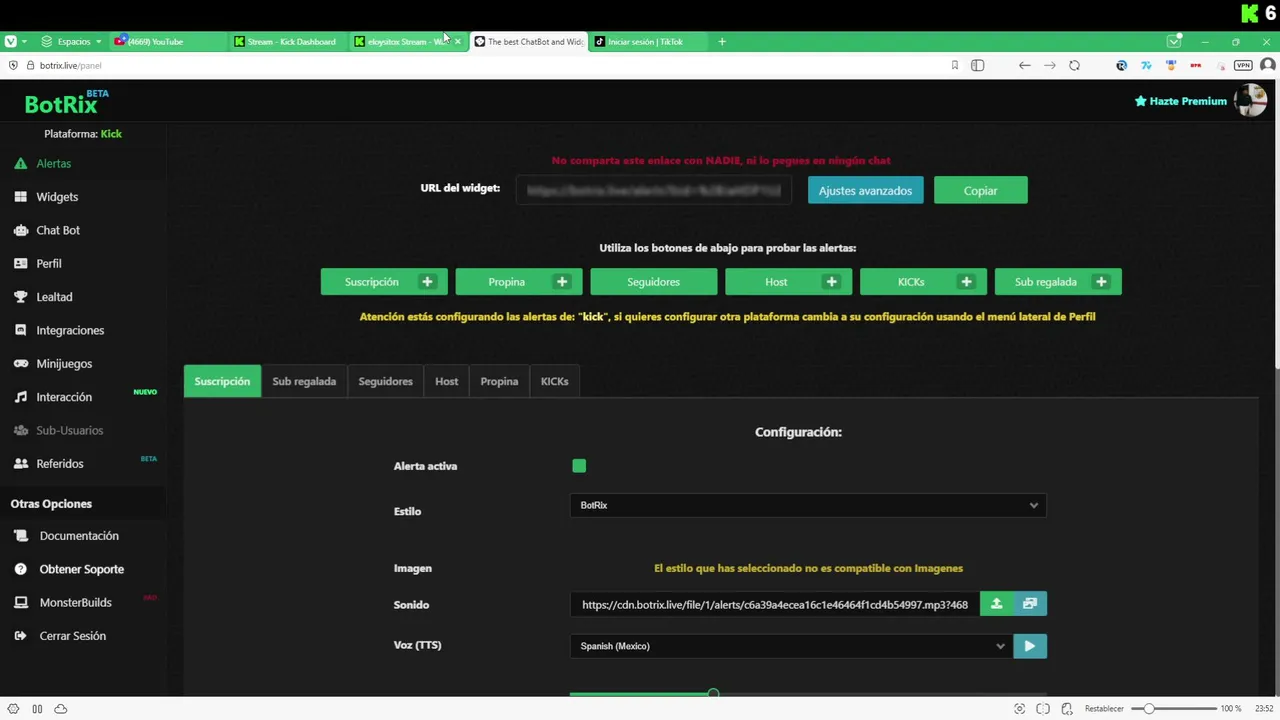Test the Seguidores alert button
Screen dimensions: 1280x720
653,282
